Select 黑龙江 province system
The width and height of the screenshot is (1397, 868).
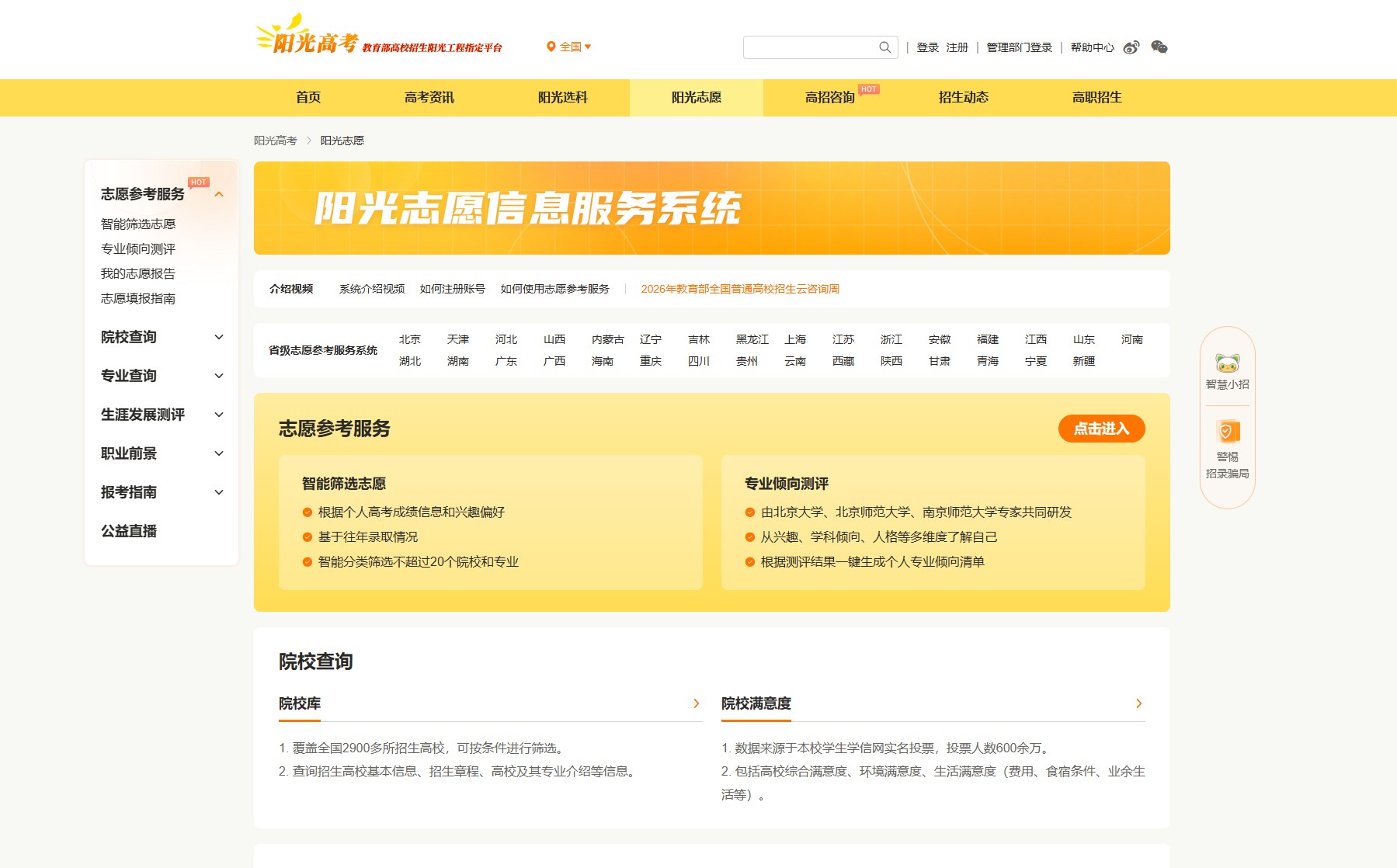coord(752,339)
